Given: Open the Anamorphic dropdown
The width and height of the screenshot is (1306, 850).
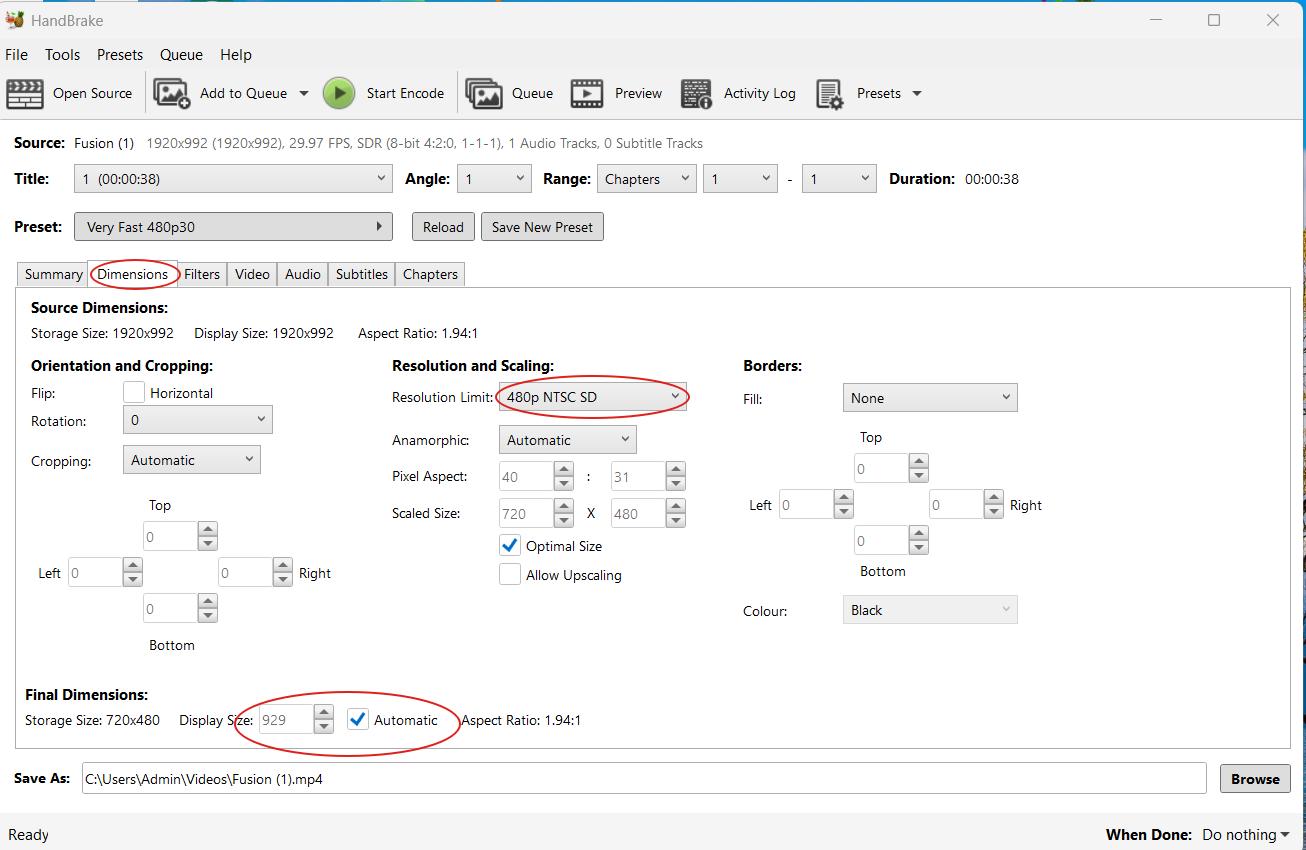Looking at the screenshot, I should click(567, 440).
